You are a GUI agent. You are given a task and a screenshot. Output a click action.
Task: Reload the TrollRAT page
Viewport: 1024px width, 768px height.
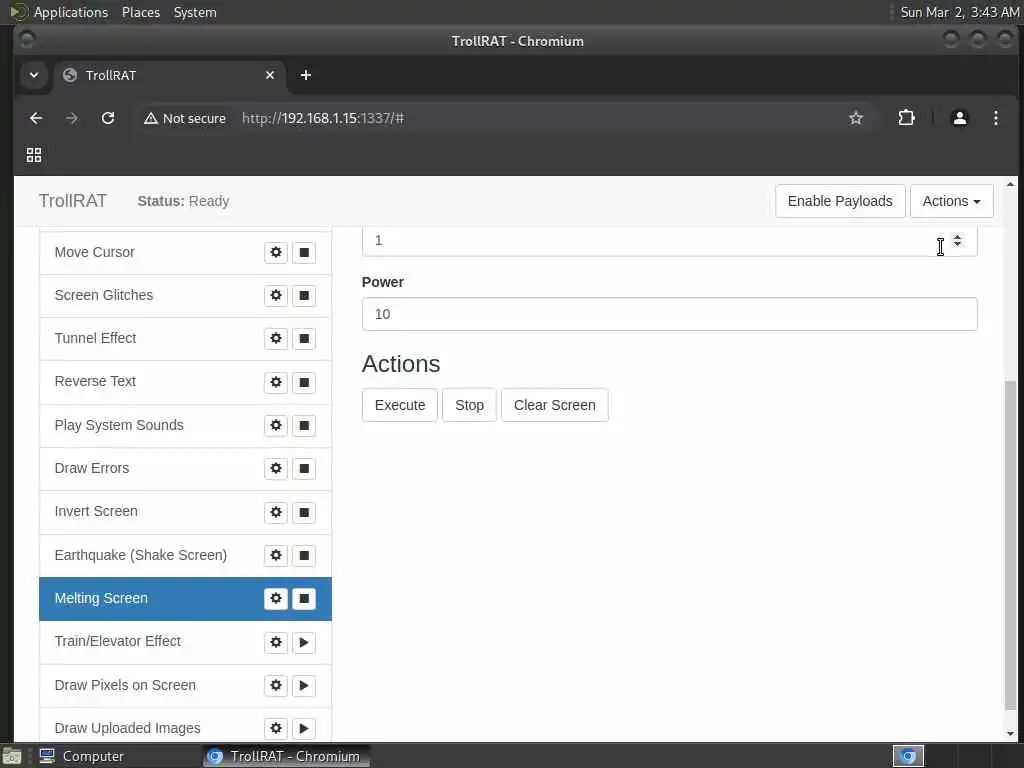[108, 118]
